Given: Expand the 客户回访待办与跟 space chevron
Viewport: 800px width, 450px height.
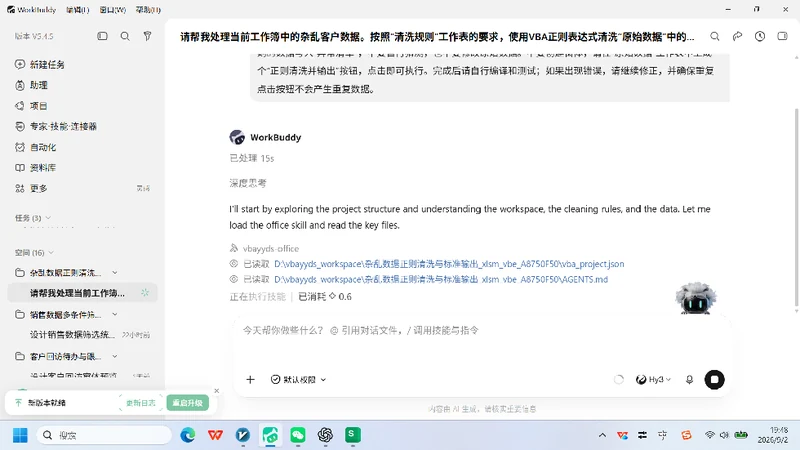Looking at the screenshot, I should click(x=115, y=356).
